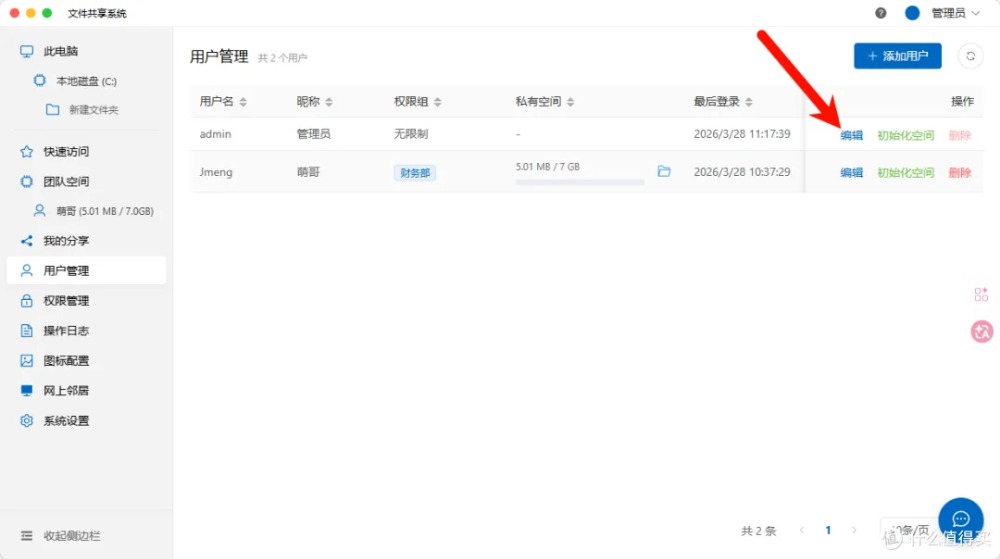Collapse sidebar with 收起侧边栏
The width and height of the screenshot is (1000, 559).
[x=70, y=536]
